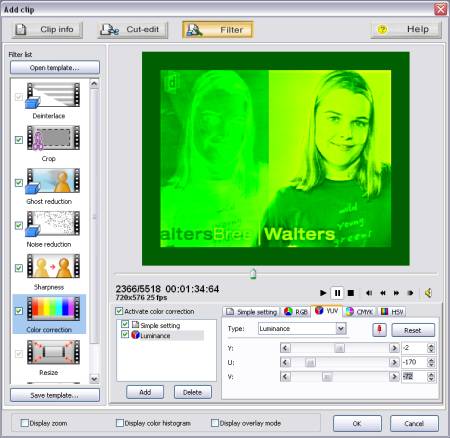
Task: Switch to the RGB tab
Action: tap(296, 312)
